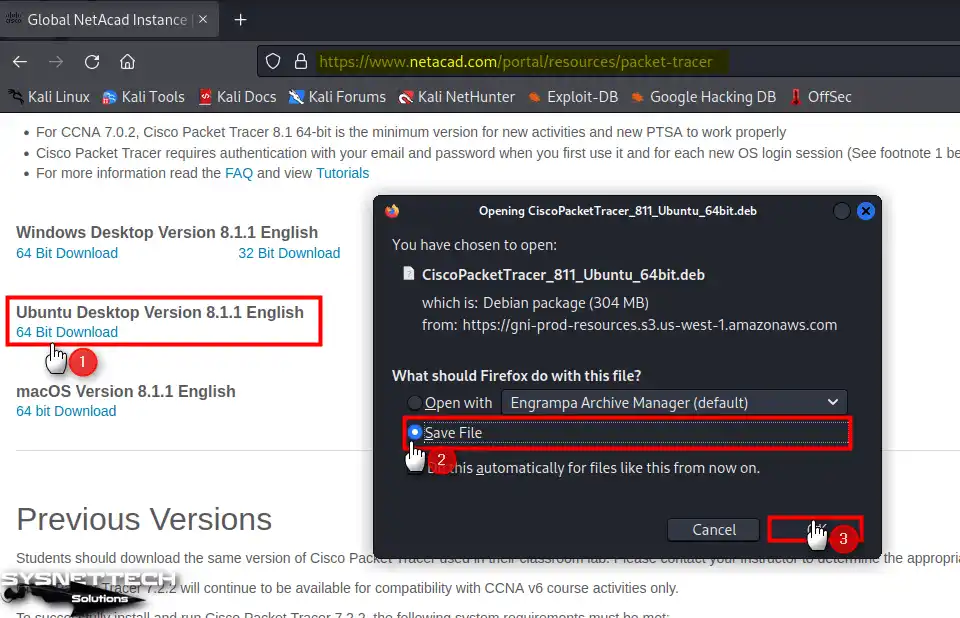The height and width of the screenshot is (618, 960).
Task: Open the OffSec bookmark
Action: (820, 97)
